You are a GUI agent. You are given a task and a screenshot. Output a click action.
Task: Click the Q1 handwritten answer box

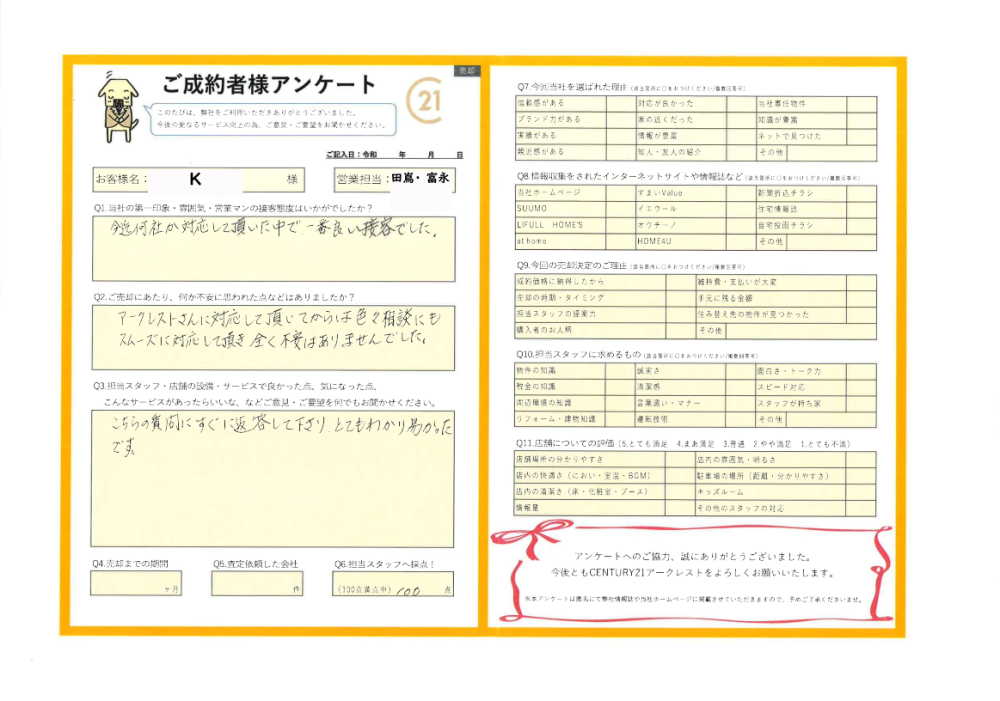coord(272,249)
